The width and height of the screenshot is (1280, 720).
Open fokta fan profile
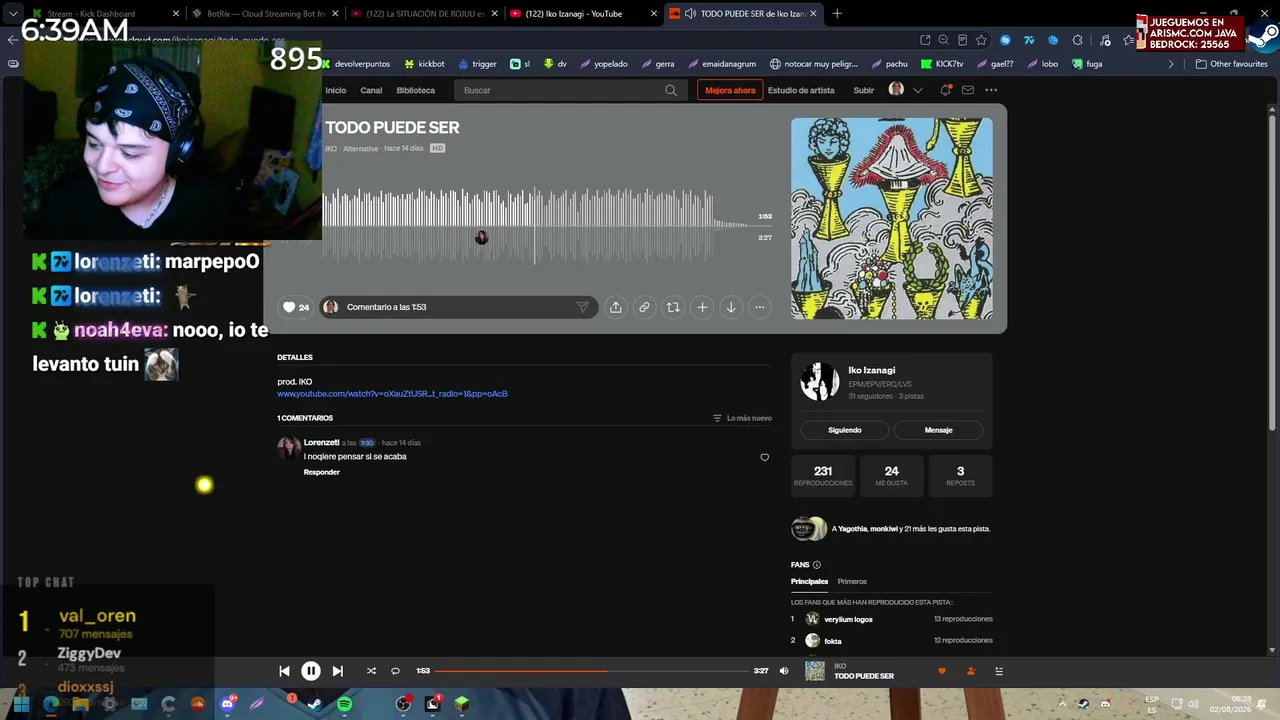(833, 641)
